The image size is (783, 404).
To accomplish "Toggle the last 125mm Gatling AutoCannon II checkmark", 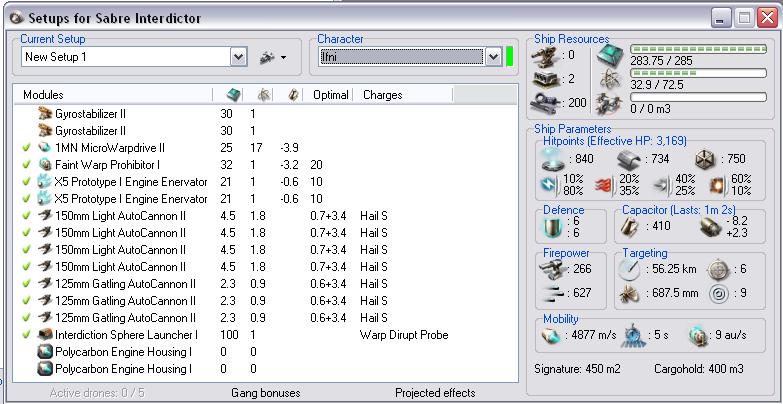I will 27,318.
